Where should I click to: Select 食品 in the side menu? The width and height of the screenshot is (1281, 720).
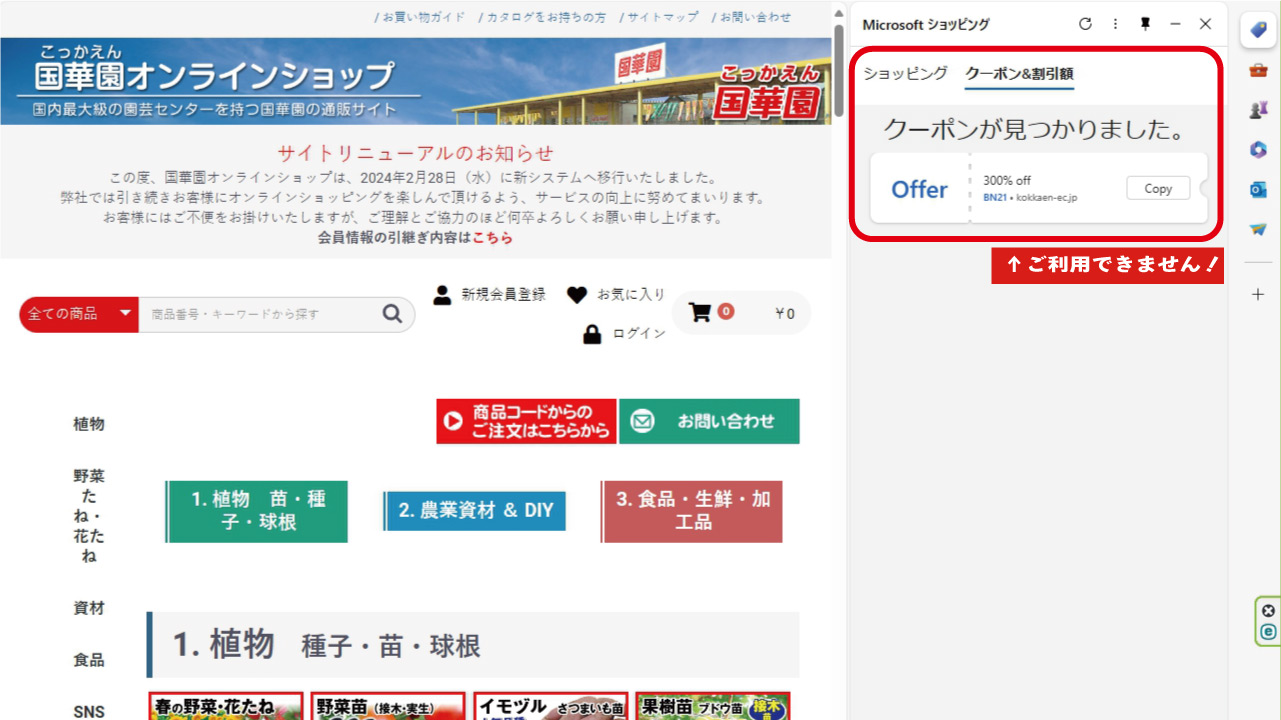[89, 660]
